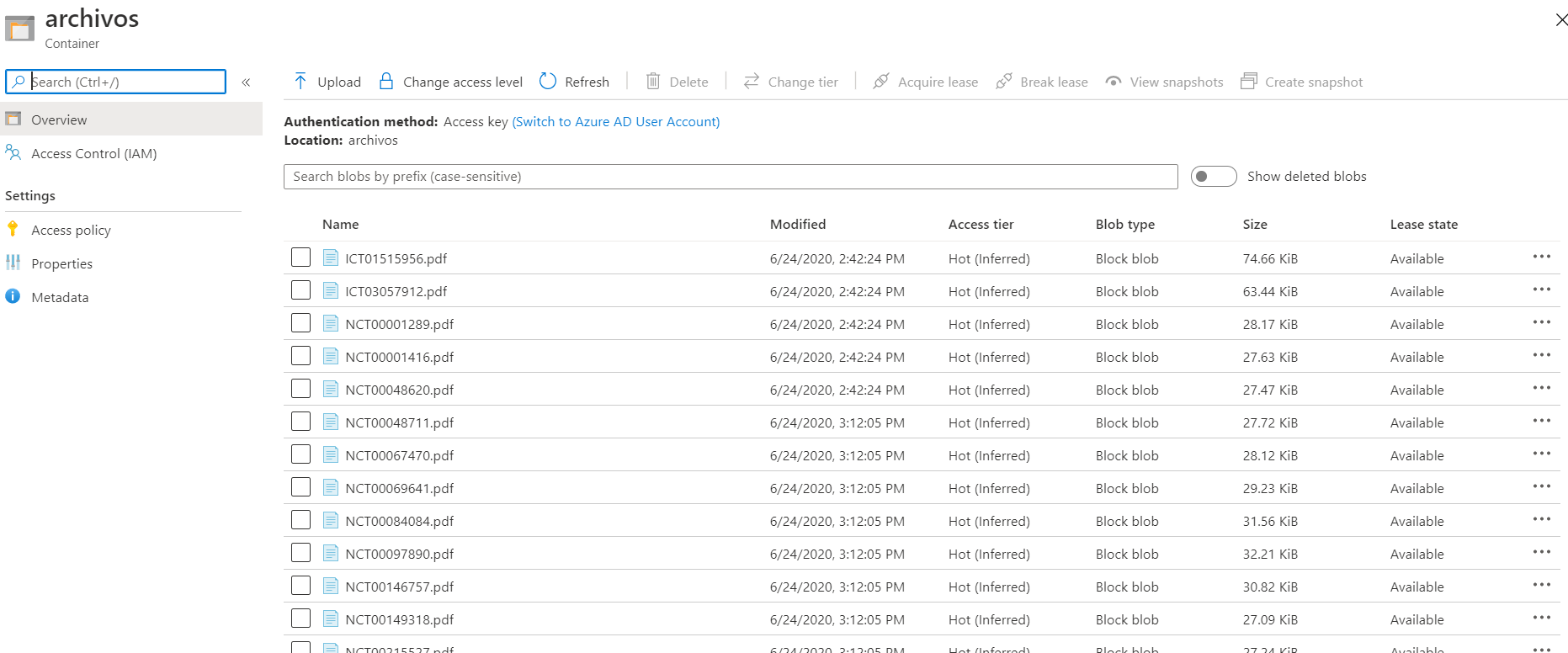Click the Delete trash icon

tap(653, 82)
